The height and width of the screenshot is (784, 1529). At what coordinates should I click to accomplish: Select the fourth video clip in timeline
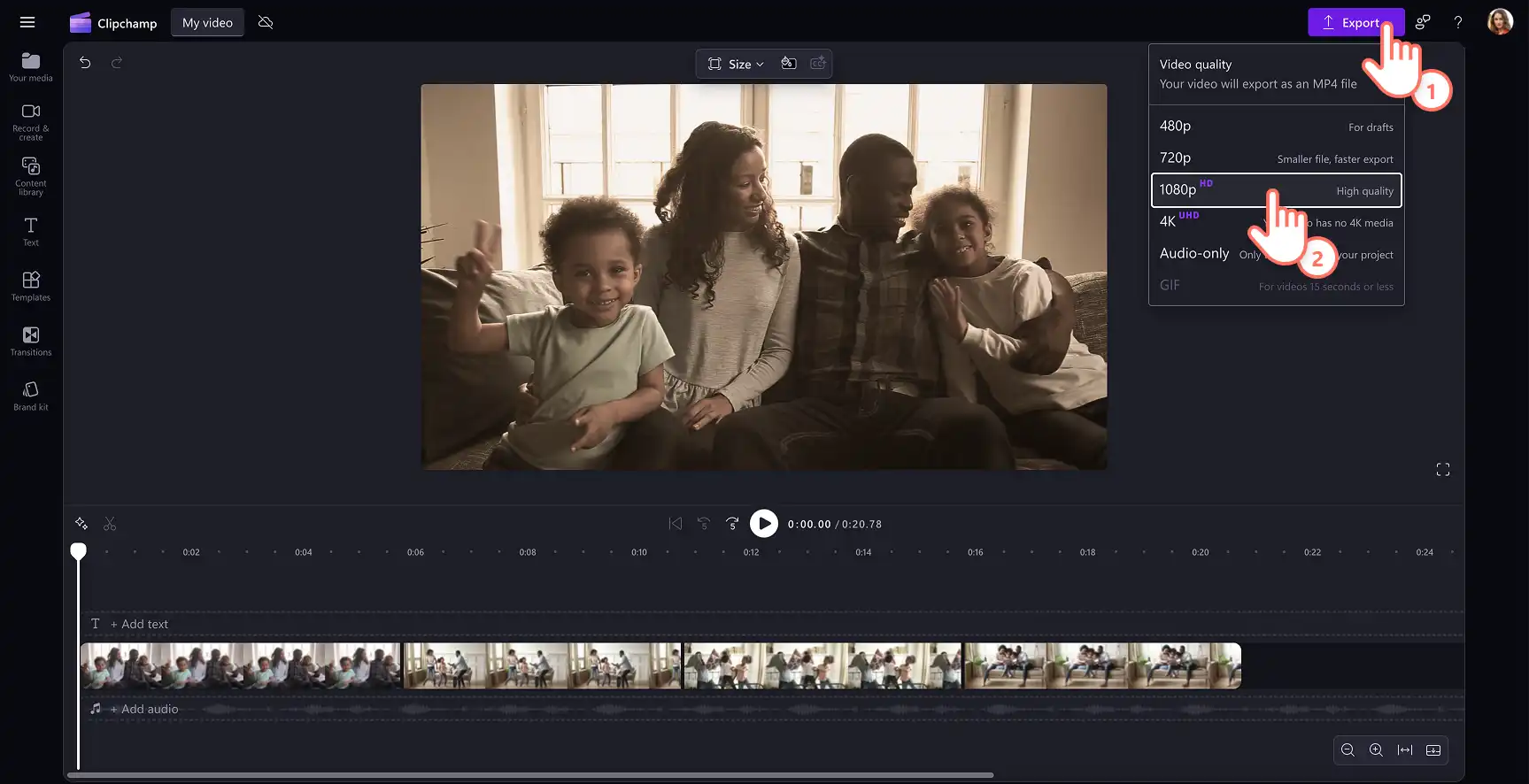coord(1102,666)
